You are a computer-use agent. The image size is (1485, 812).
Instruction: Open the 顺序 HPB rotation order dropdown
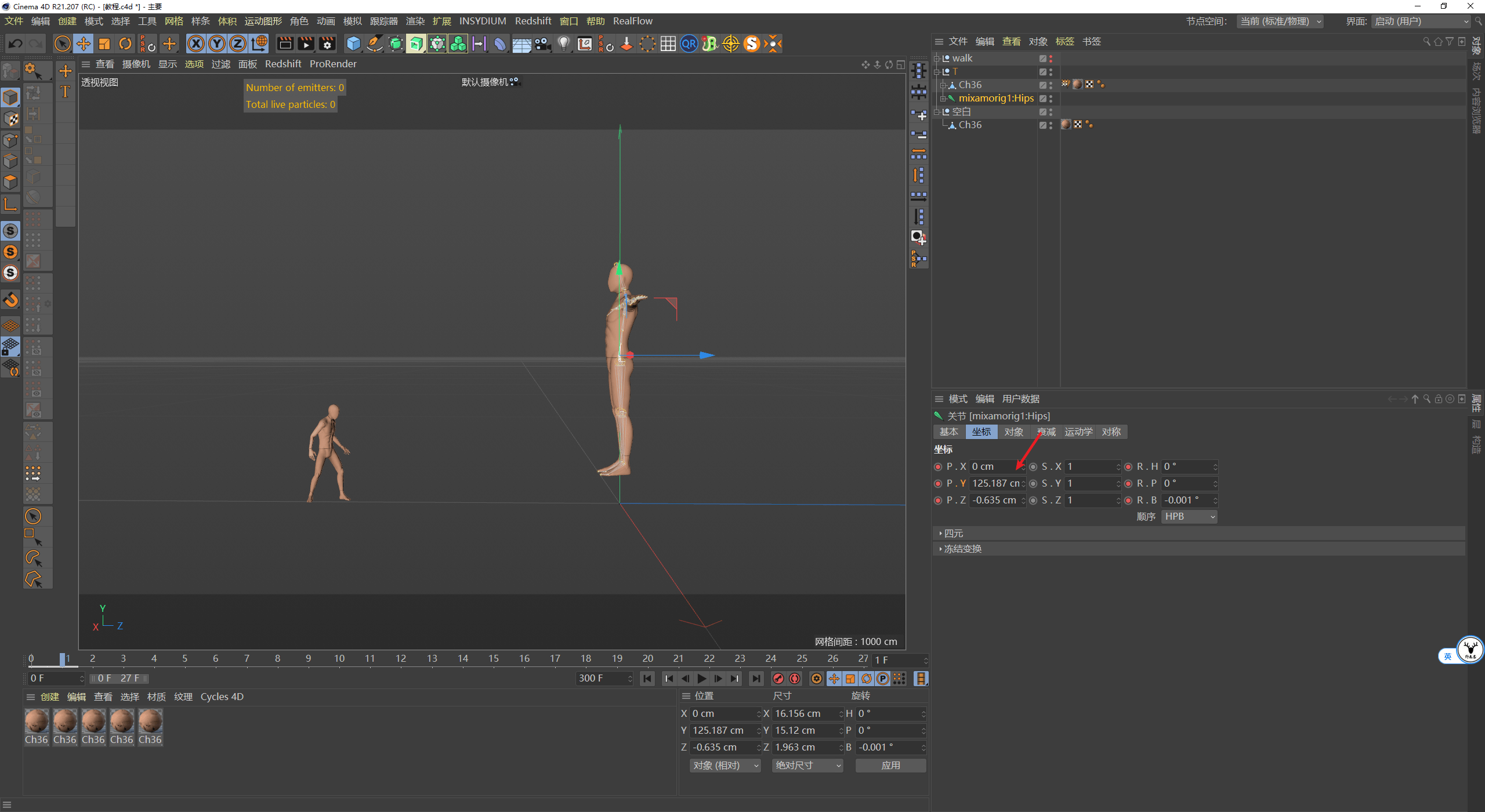tap(1189, 516)
